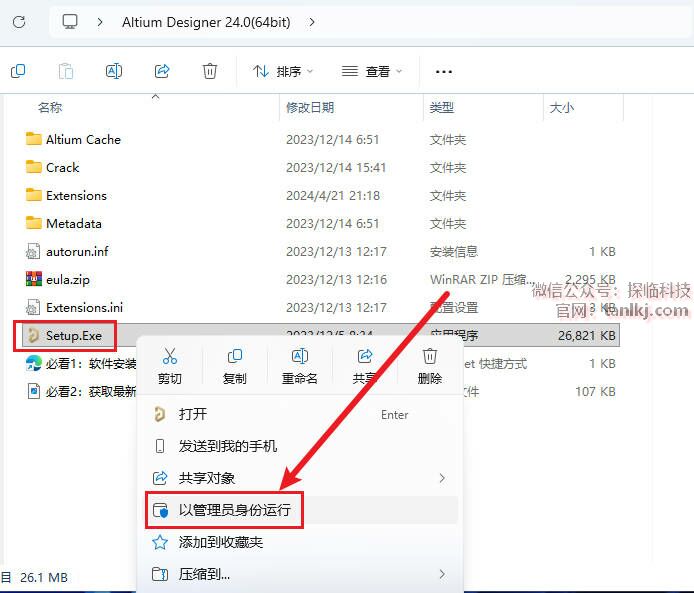
Task: Select the 必看1 shortcut file
Action: (x=91, y=364)
